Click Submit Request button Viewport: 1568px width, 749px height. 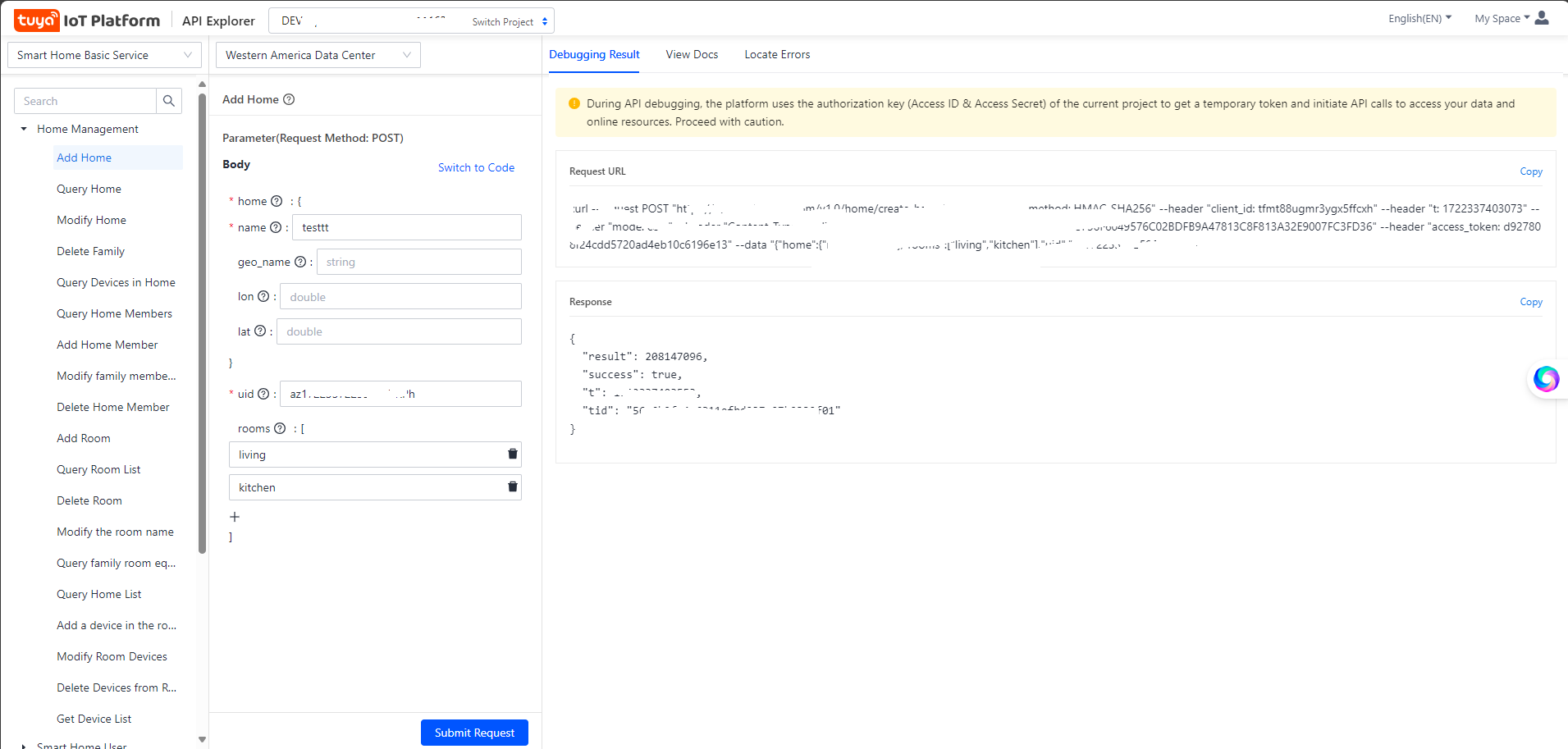click(474, 733)
